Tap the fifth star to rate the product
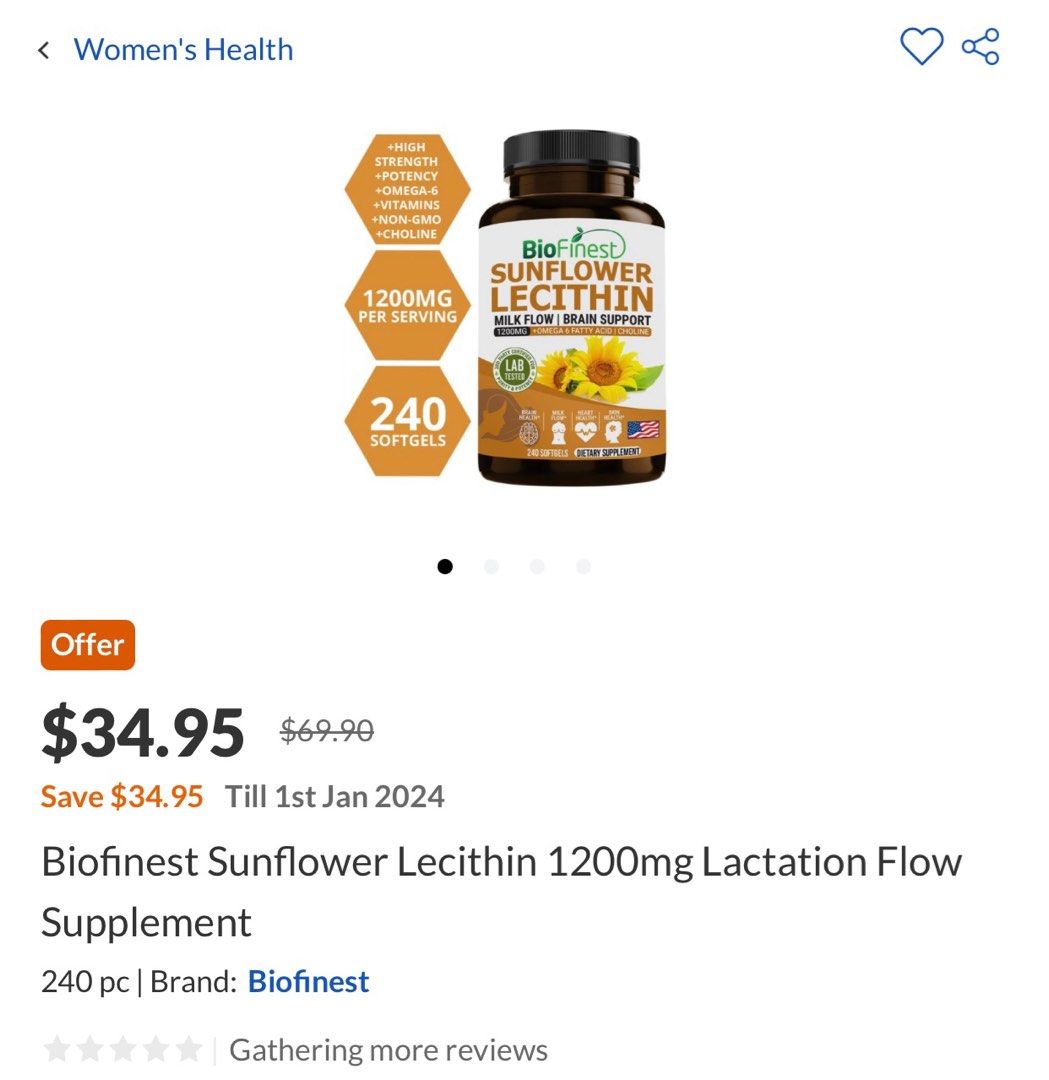This screenshot has width=1049, height=1080. [x=191, y=1049]
